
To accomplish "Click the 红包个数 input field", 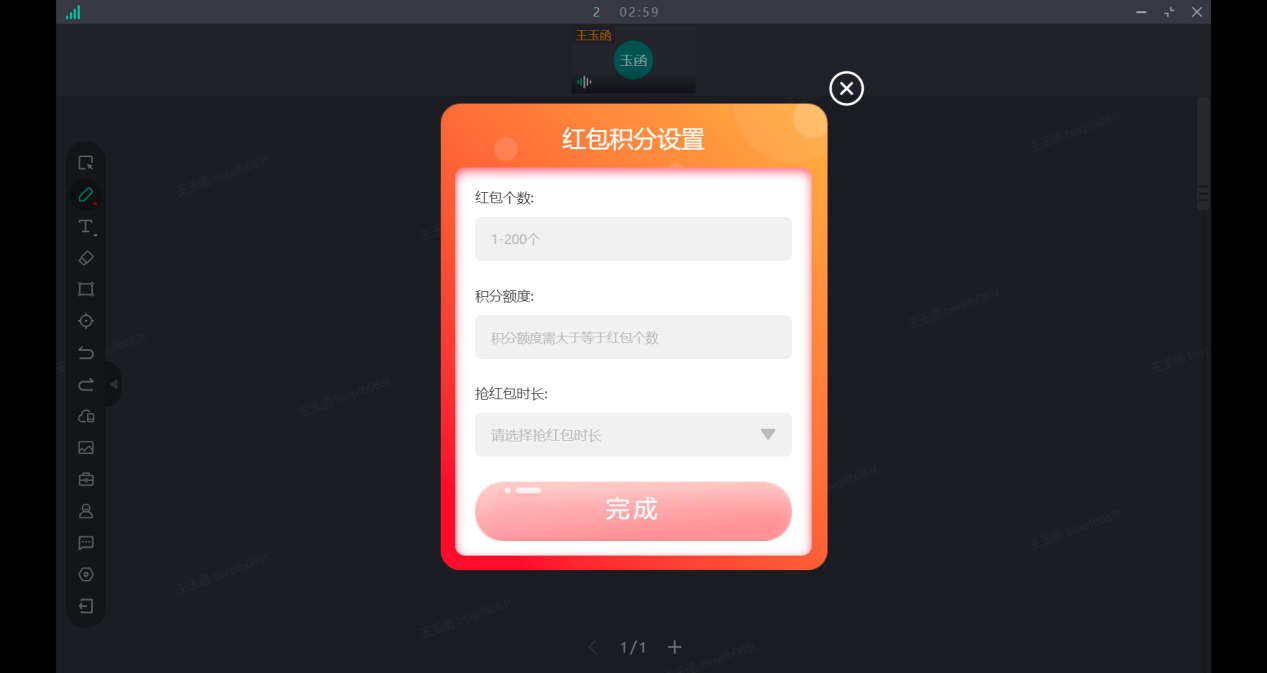I will pos(633,239).
